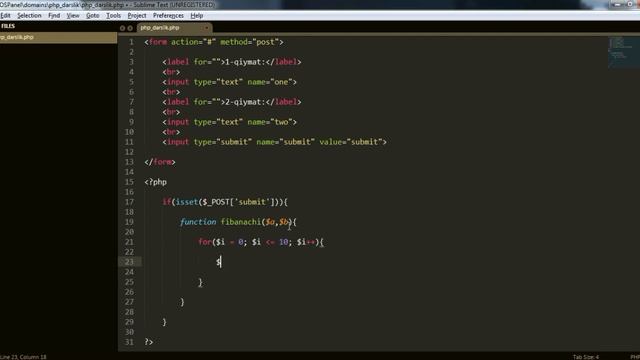Click the closing ?> tag
The image size is (640, 360).
pos(149,342)
